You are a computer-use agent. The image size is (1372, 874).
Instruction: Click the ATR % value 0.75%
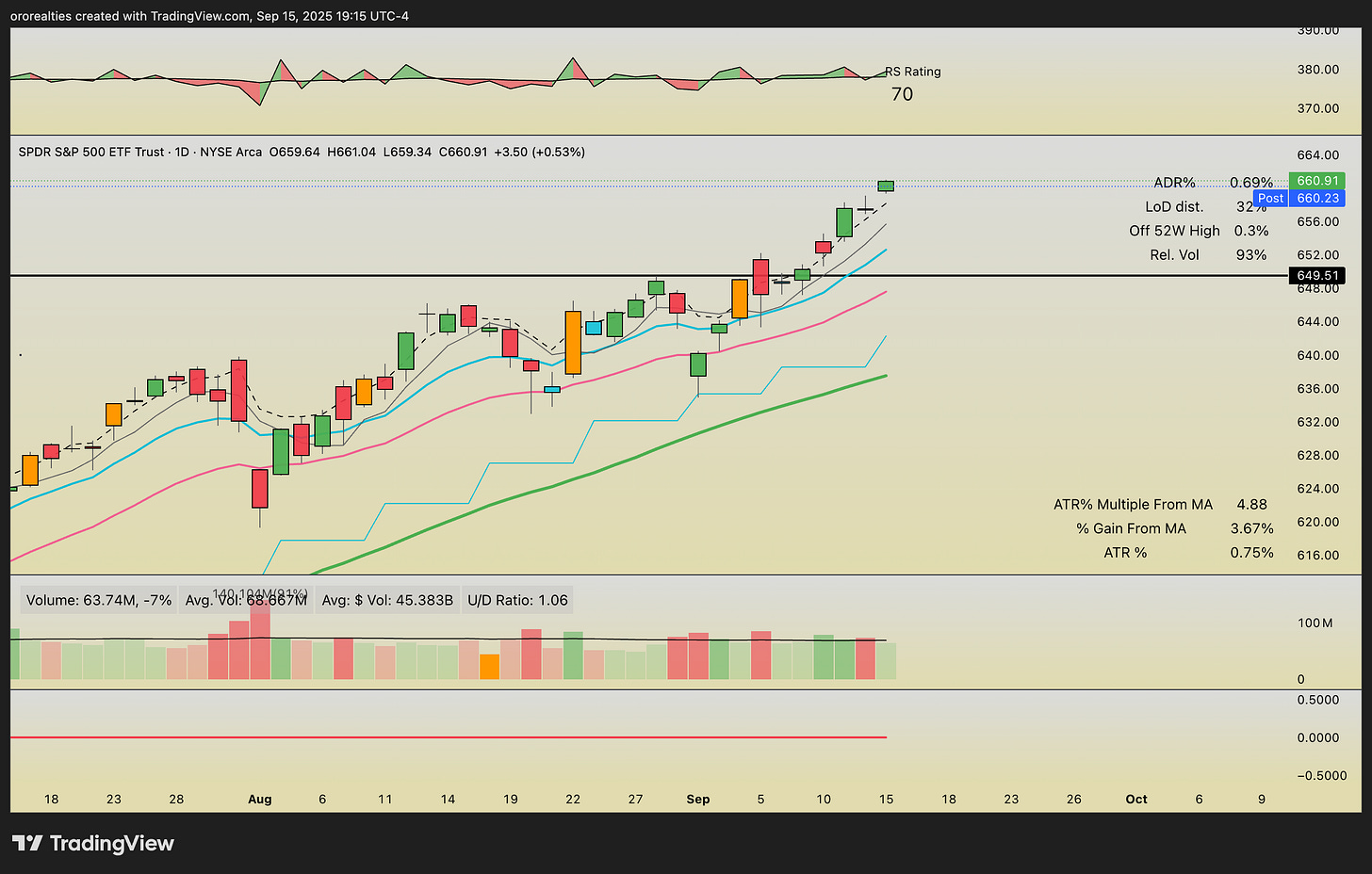point(1252,553)
